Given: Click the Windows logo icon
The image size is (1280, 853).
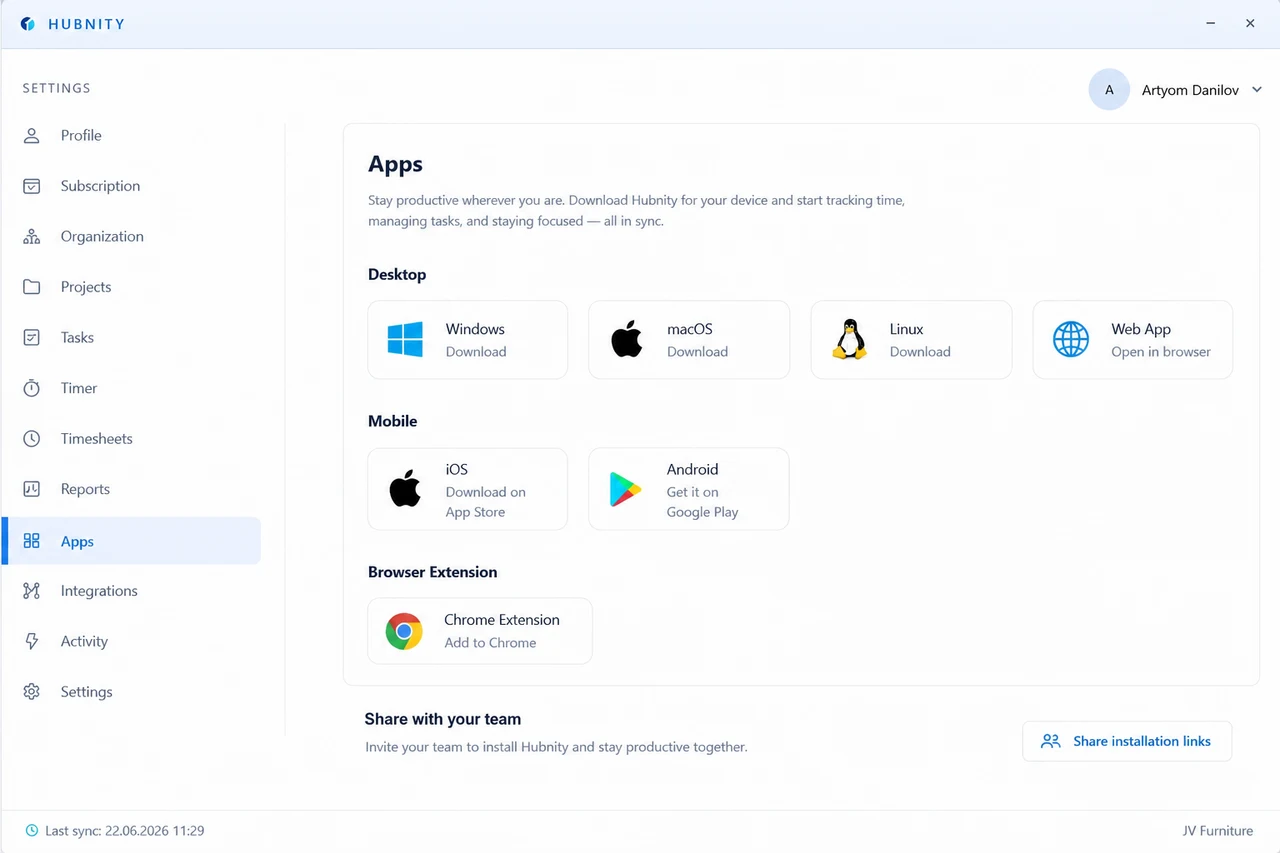Looking at the screenshot, I should point(405,340).
